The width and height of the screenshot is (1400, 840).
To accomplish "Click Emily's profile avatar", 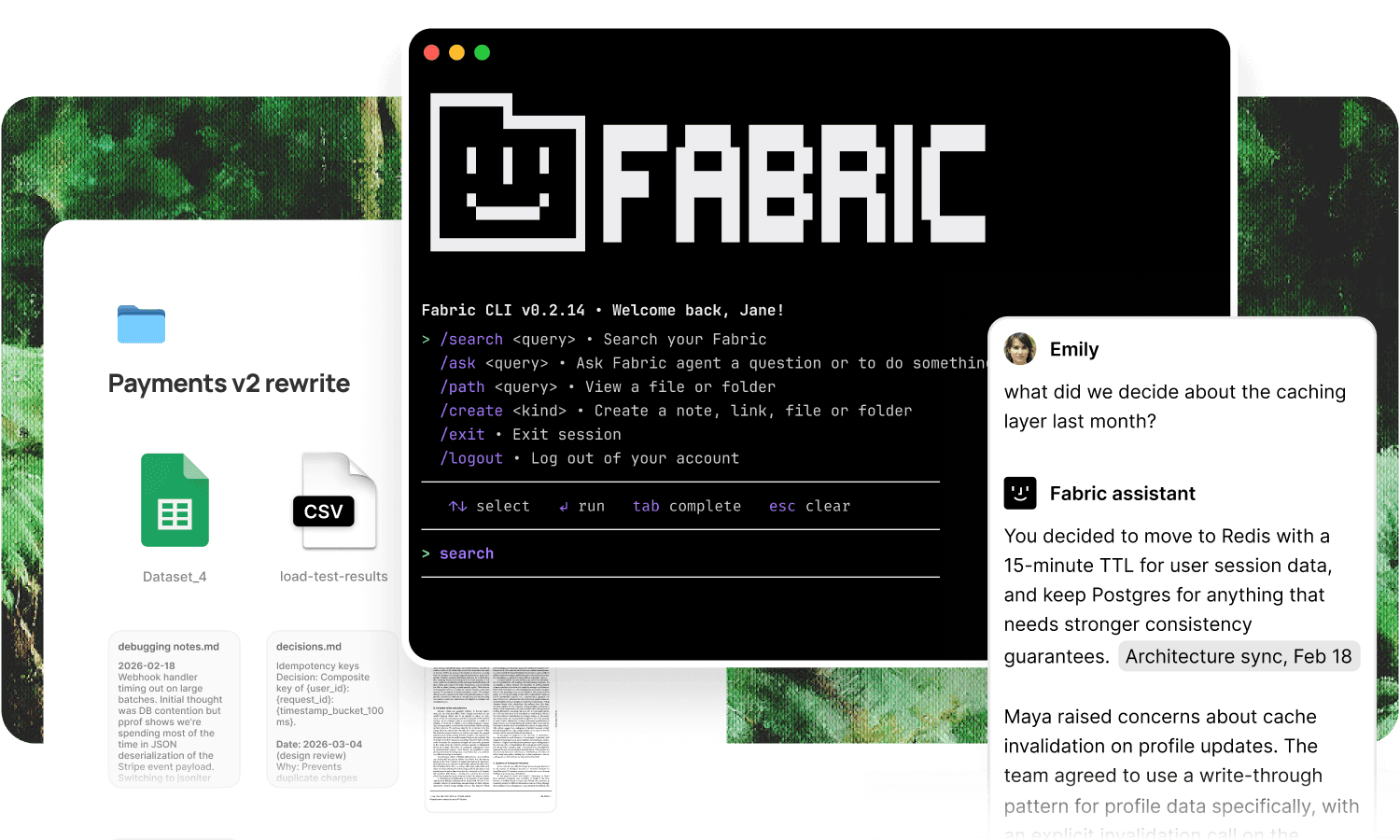I will [x=1020, y=349].
